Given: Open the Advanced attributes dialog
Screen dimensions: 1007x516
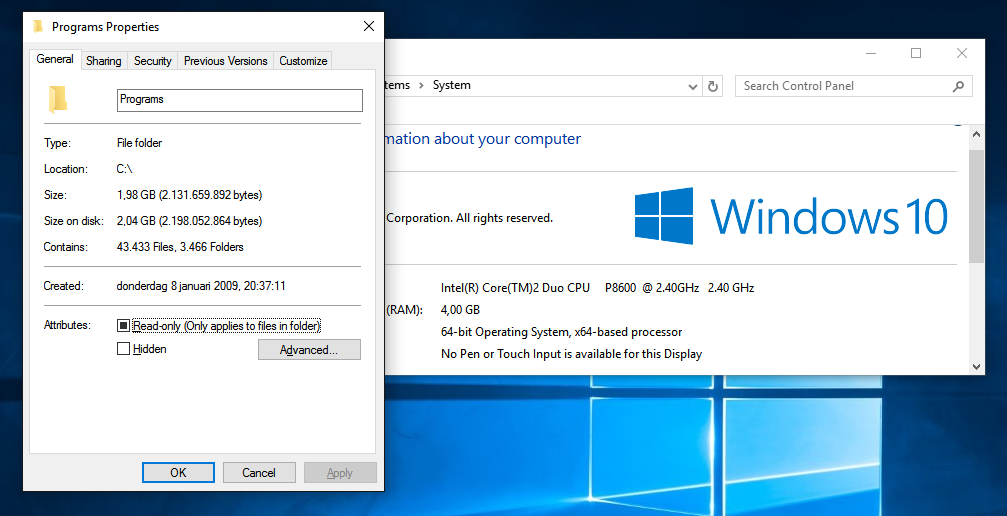Looking at the screenshot, I should click(309, 350).
